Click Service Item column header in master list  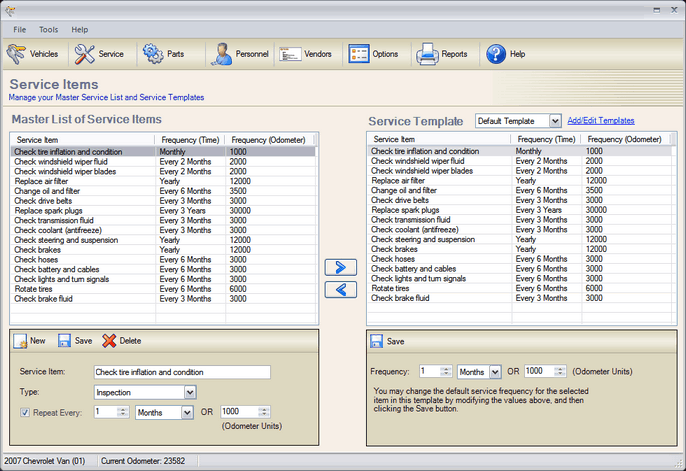click(x=82, y=140)
